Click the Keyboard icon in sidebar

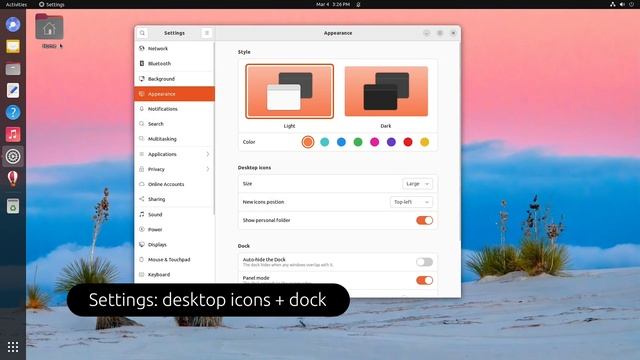[x=142, y=274]
